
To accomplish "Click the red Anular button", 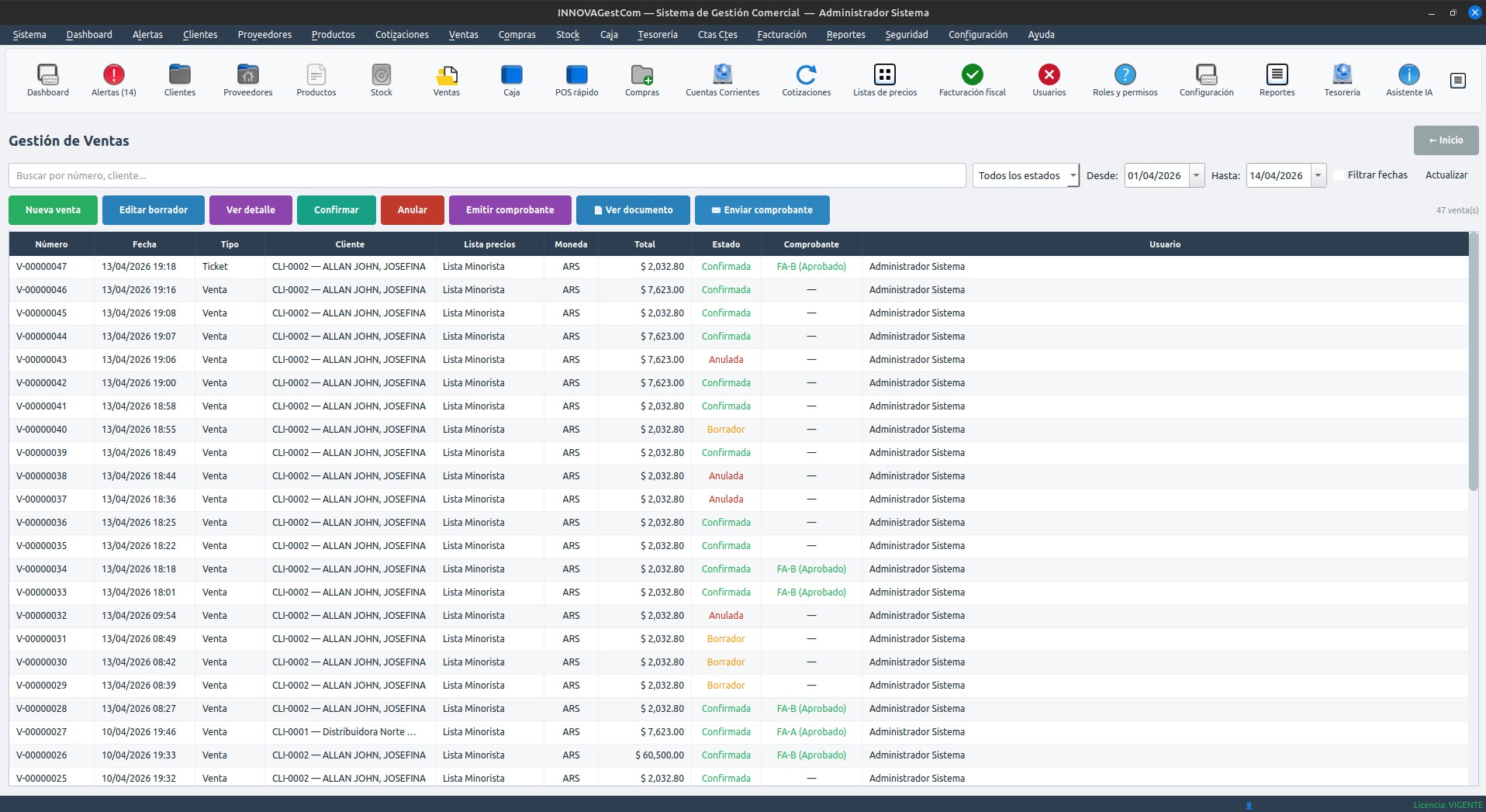I will pyautogui.click(x=412, y=210).
